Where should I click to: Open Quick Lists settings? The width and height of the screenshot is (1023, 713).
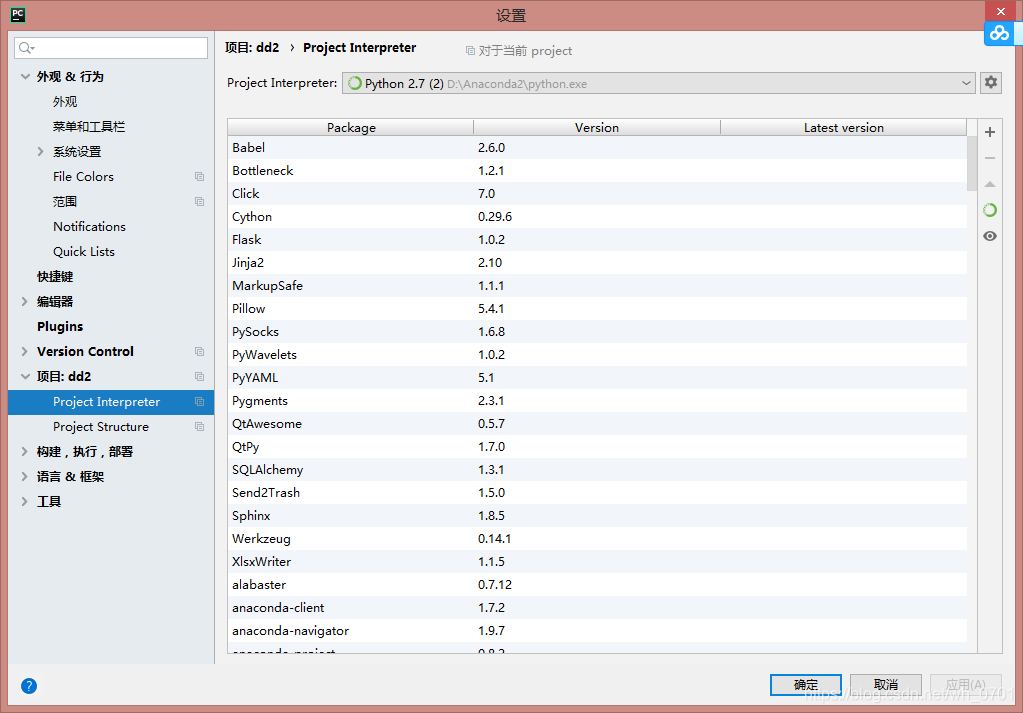click(x=84, y=252)
